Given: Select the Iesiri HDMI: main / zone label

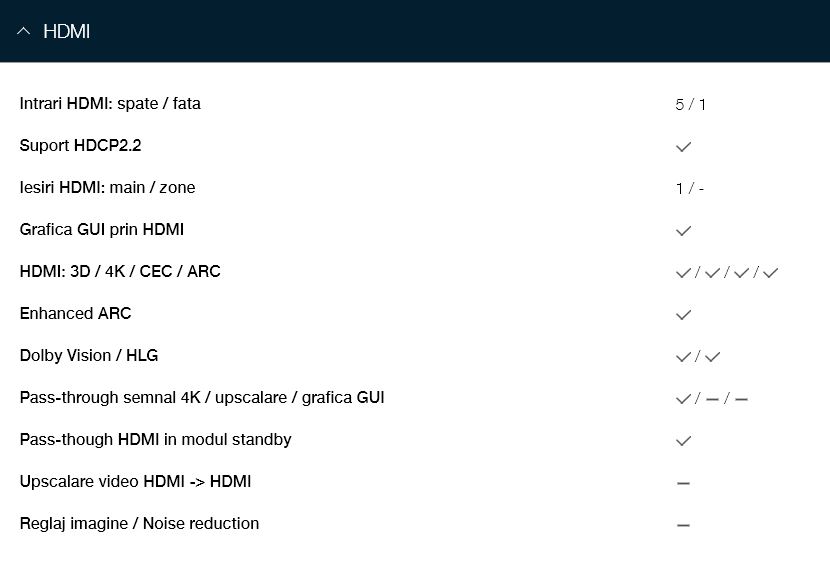Looking at the screenshot, I should click(x=107, y=187).
